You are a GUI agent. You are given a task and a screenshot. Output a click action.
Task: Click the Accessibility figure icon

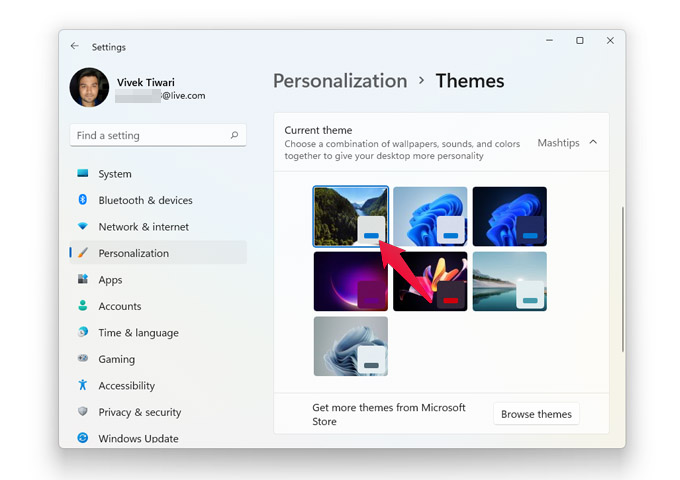coord(82,385)
